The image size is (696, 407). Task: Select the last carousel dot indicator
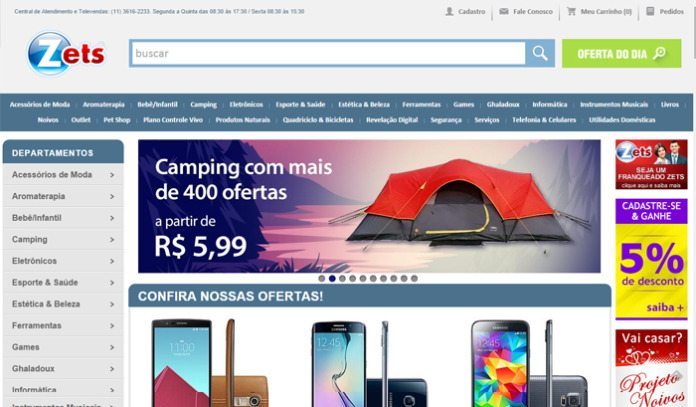pyautogui.click(x=414, y=278)
